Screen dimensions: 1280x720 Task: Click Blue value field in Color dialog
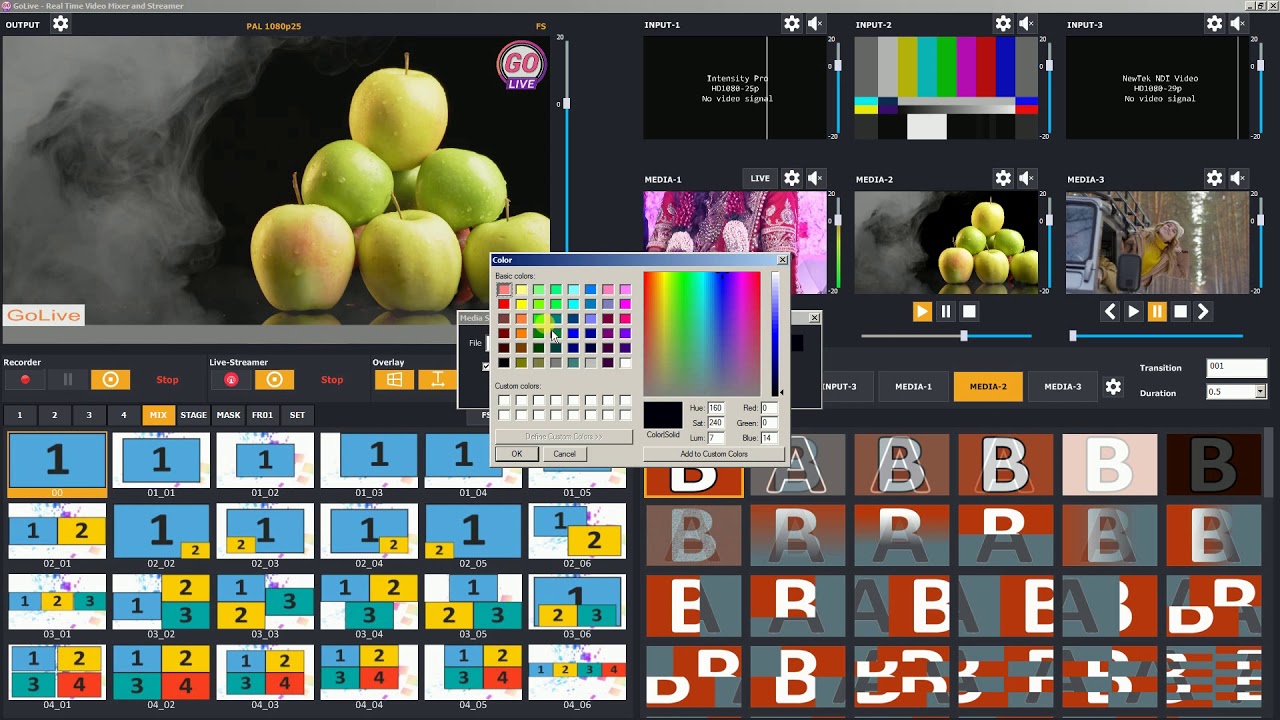click(x=769, y=438)
